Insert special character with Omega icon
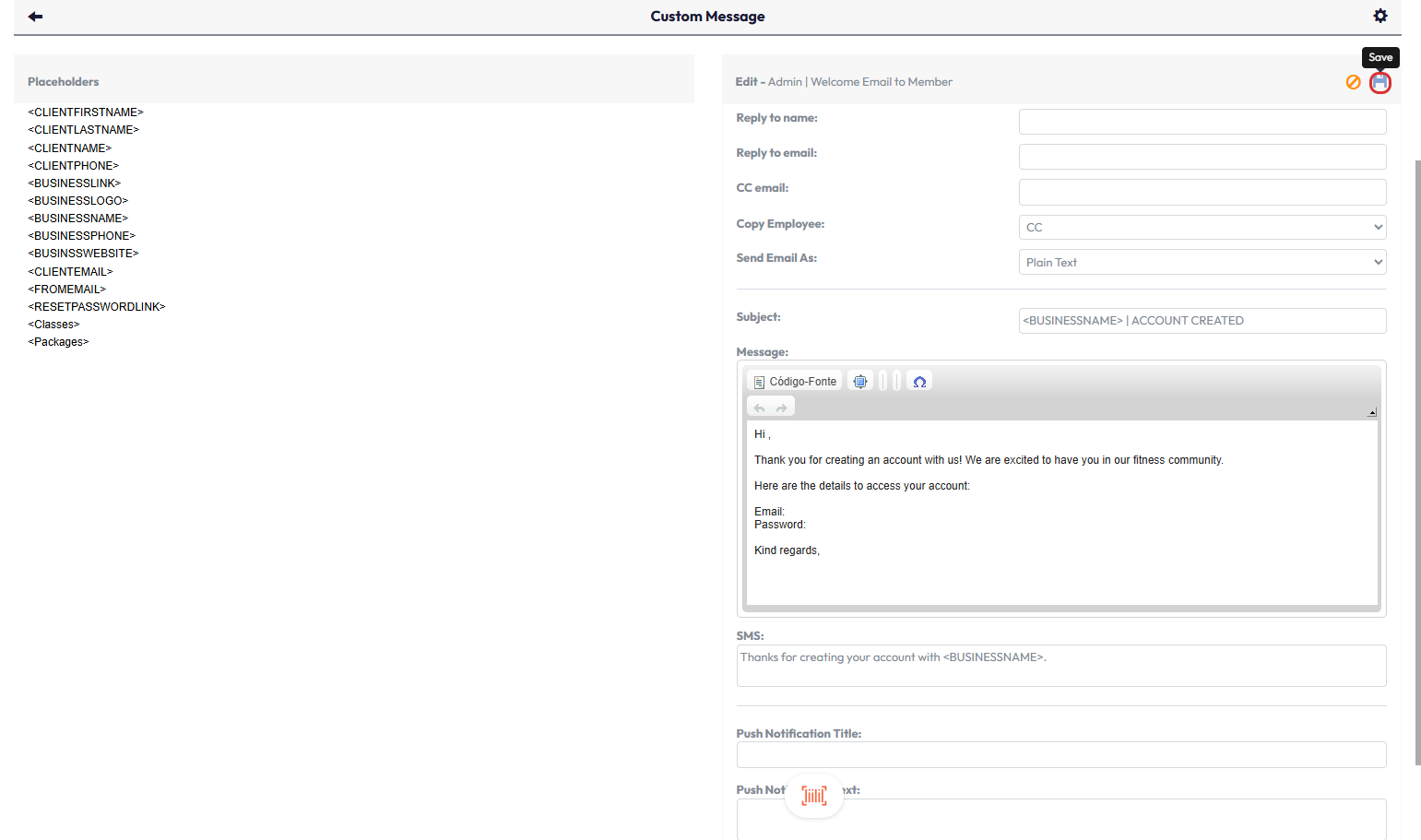The width and height of the screenshot is (1421, 840). pos(919,382)
